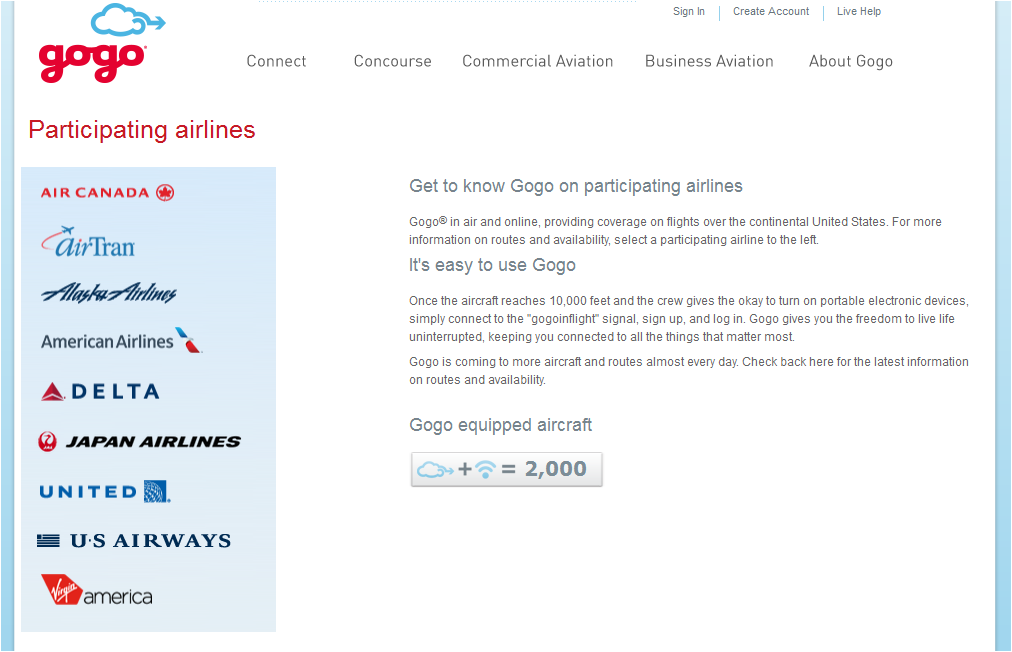
Task: Select the Virgin America logo
Action: point(97,590)
